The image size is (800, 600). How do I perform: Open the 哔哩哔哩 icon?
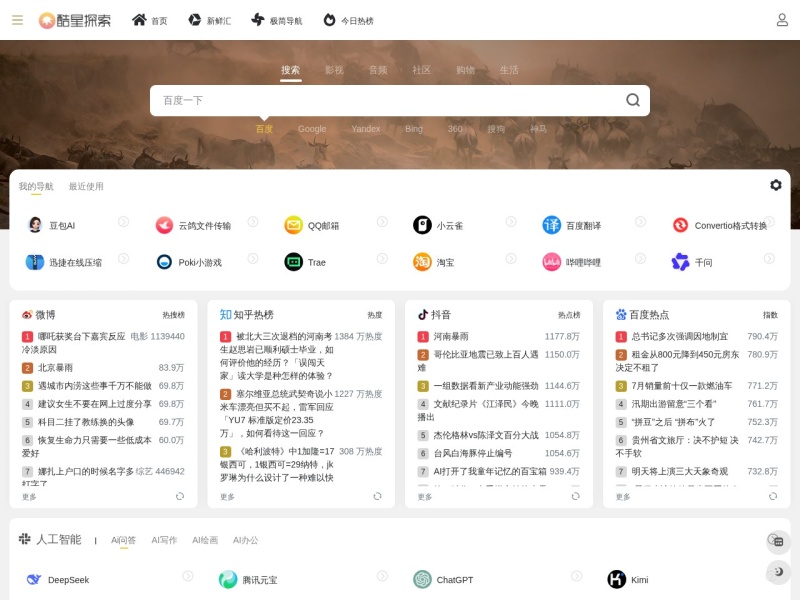coord(552,262)
